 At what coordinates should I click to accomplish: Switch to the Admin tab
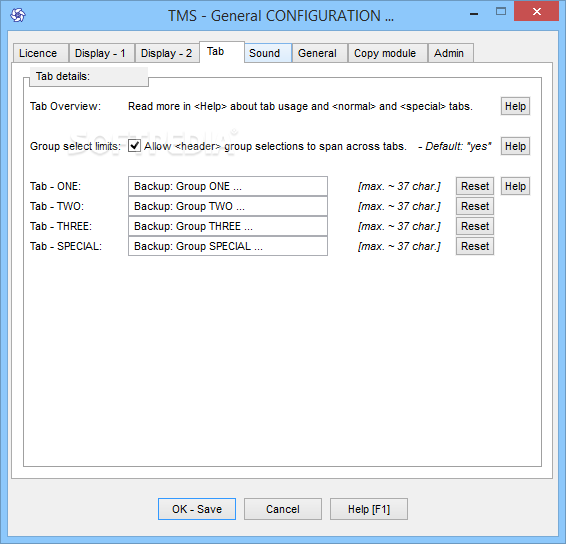(x=450, y=53)
